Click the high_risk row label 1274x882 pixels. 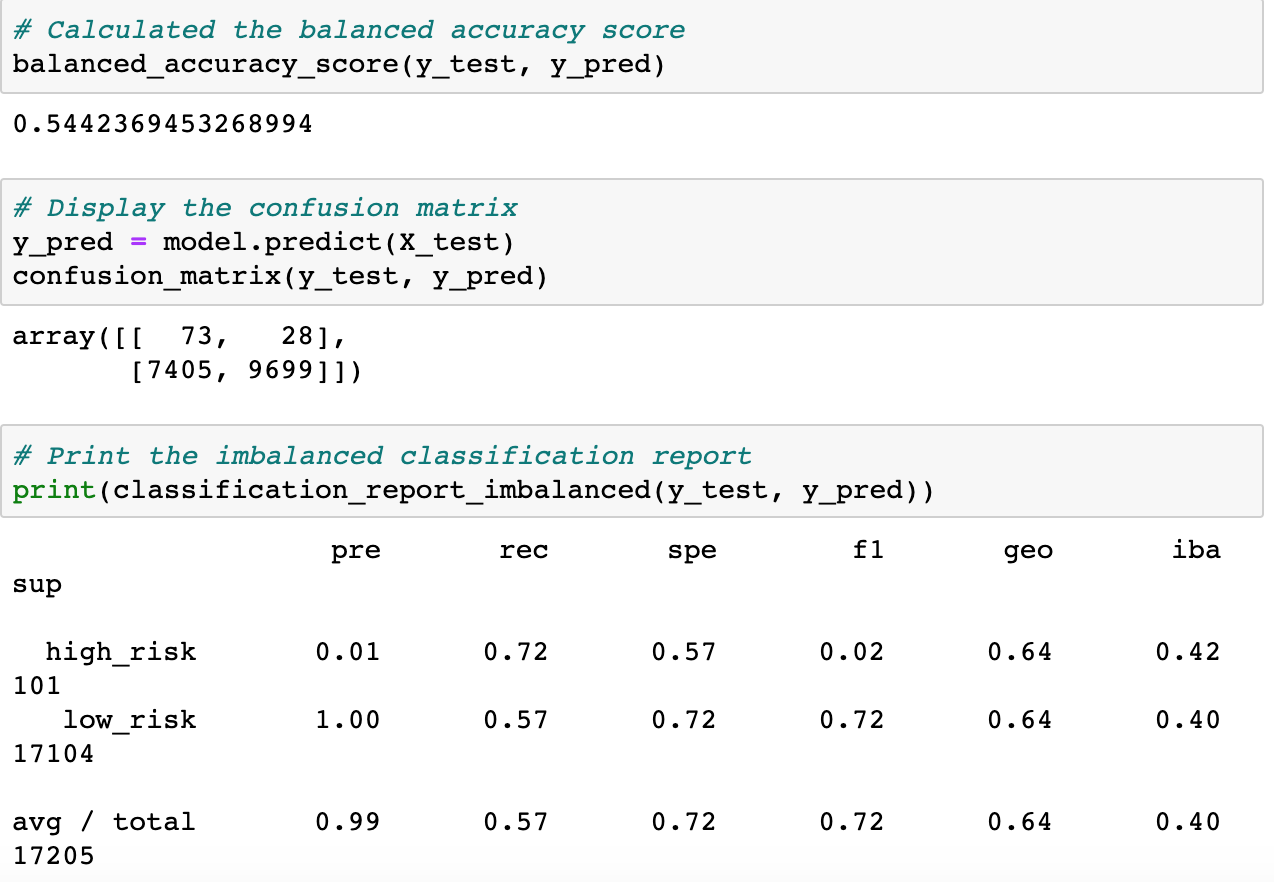[121, 653]
